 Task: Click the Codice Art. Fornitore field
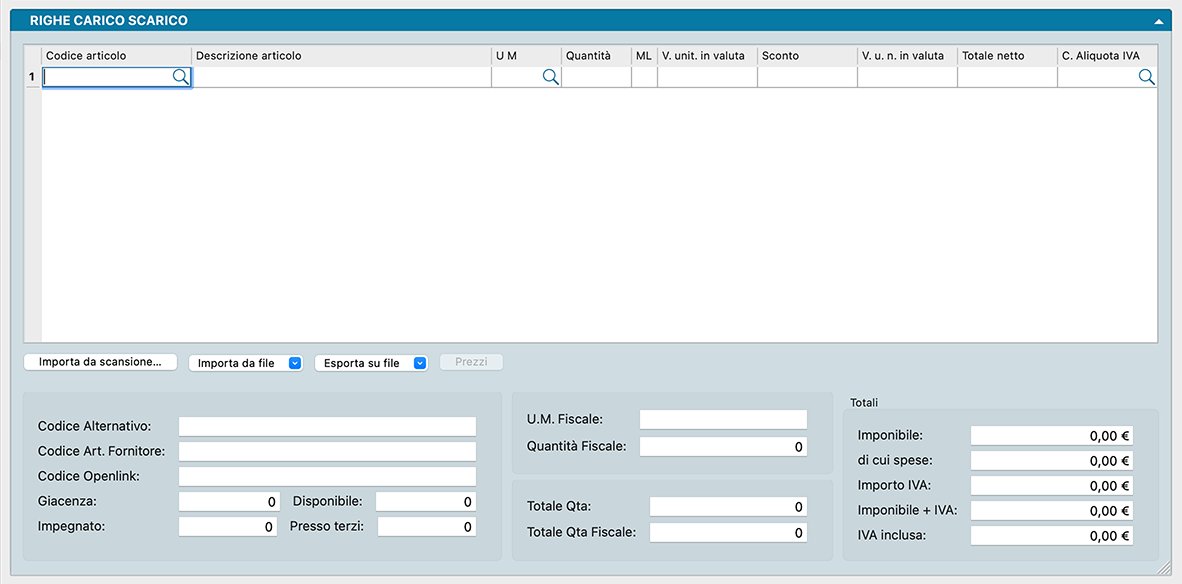[x=327, y=452]
